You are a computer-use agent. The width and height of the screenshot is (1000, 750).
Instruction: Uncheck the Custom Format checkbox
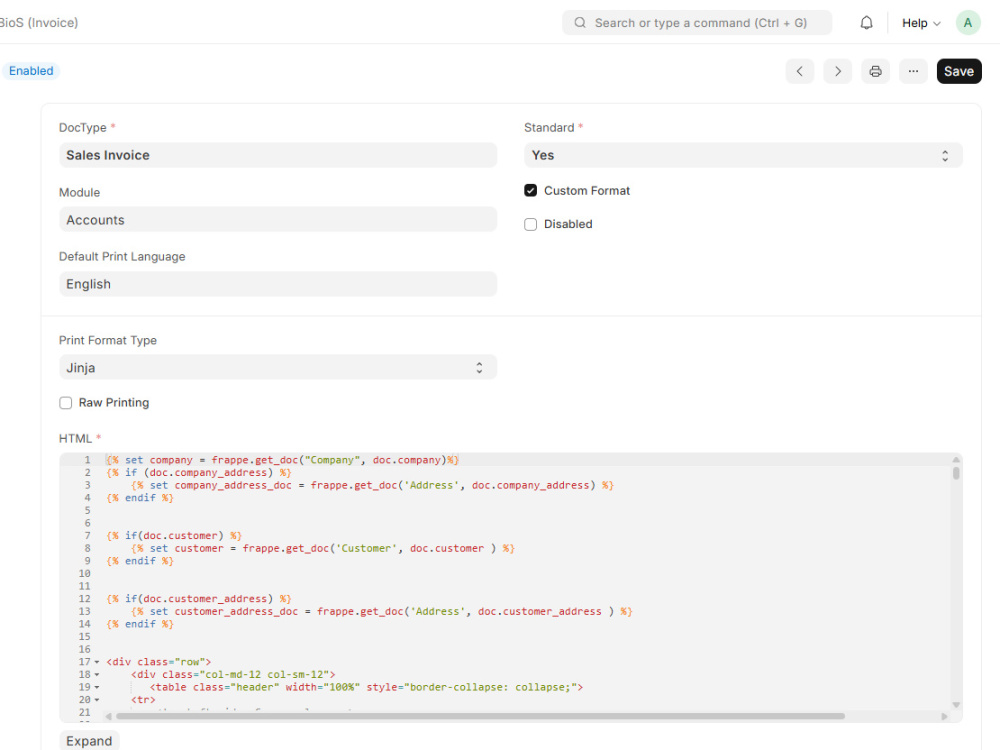point(529,190)
